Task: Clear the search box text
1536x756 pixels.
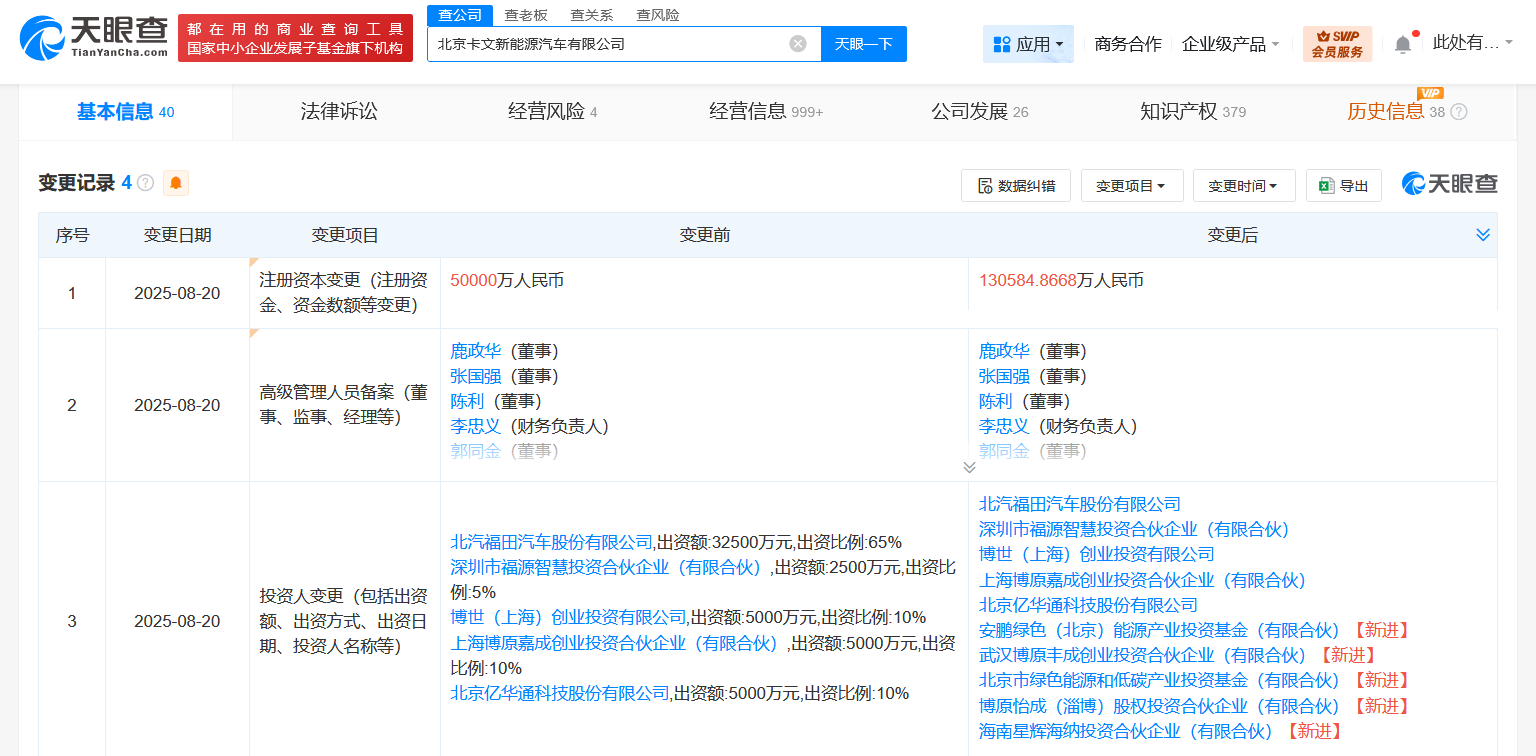Action: coord(797,44)
